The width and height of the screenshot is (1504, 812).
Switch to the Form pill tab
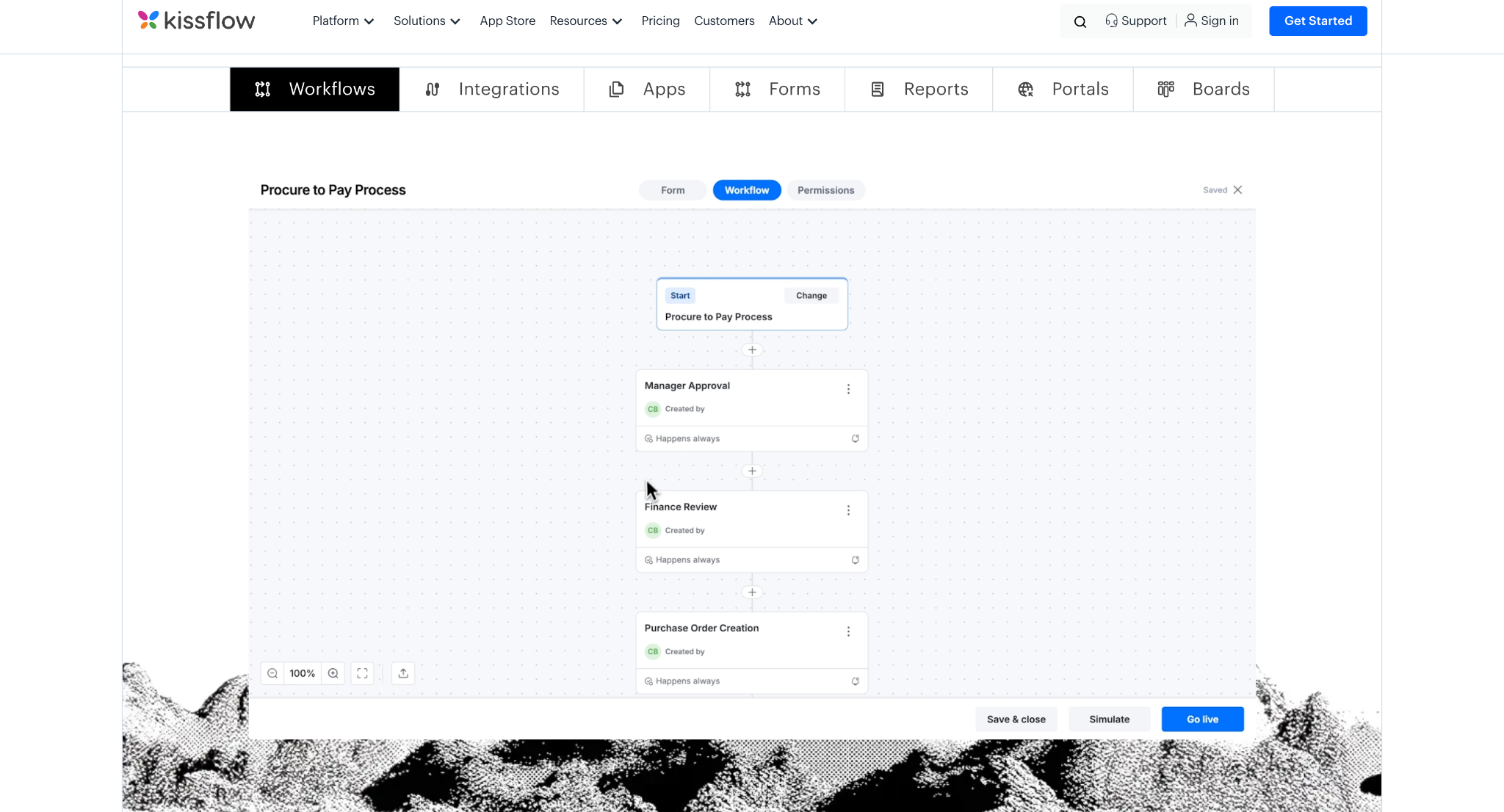pos(673,190)
